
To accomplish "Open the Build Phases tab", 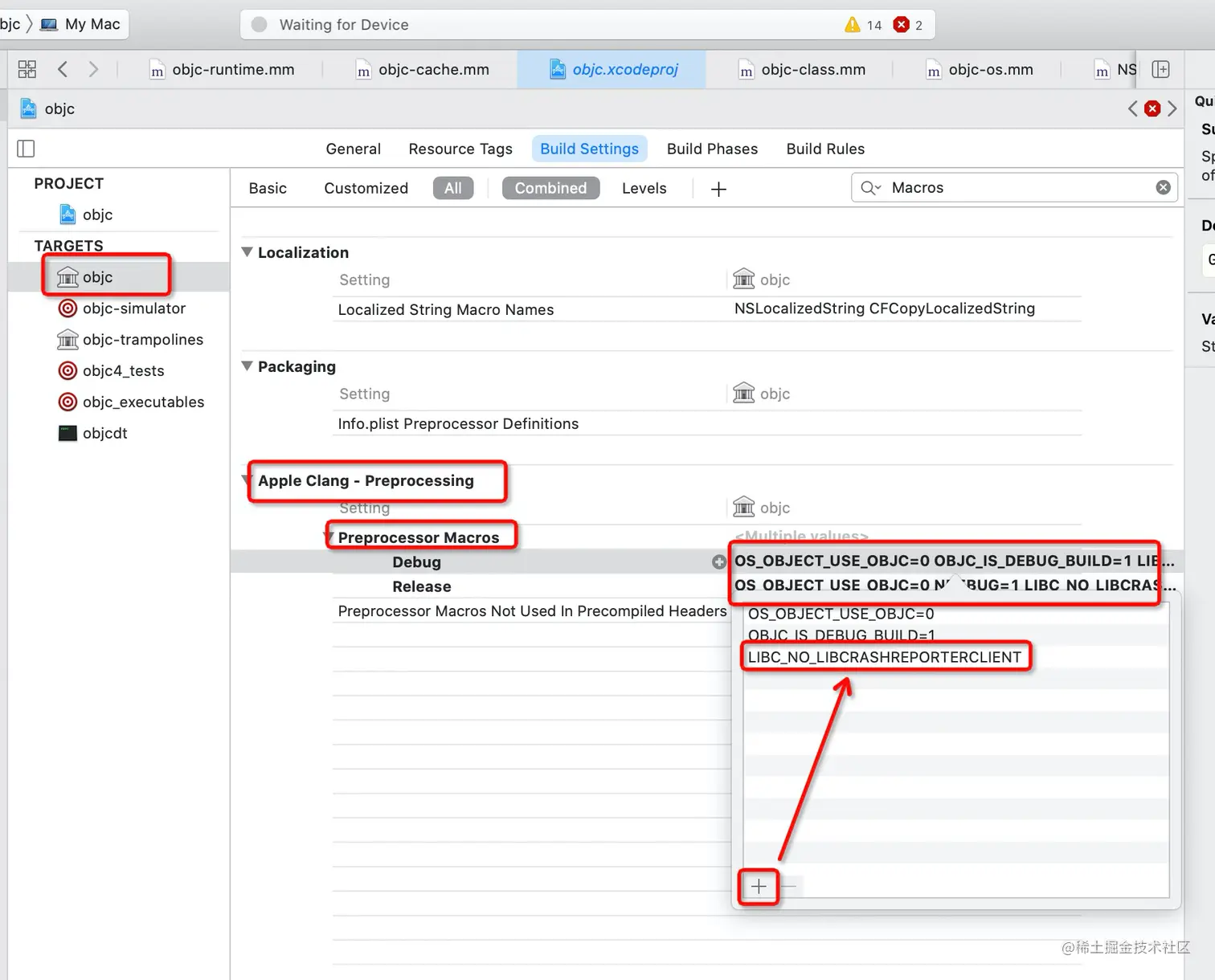I will [713, 149].
